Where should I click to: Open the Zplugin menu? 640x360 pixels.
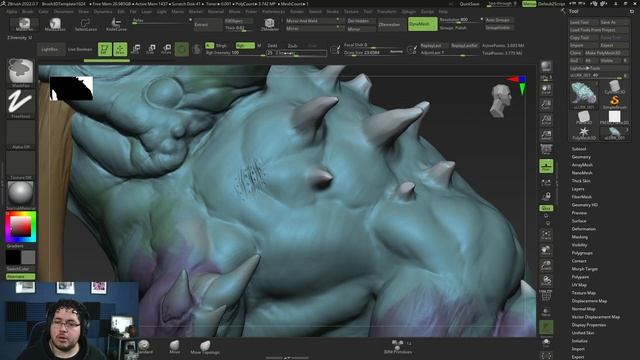pyautogui.click(x=409, y=11)
